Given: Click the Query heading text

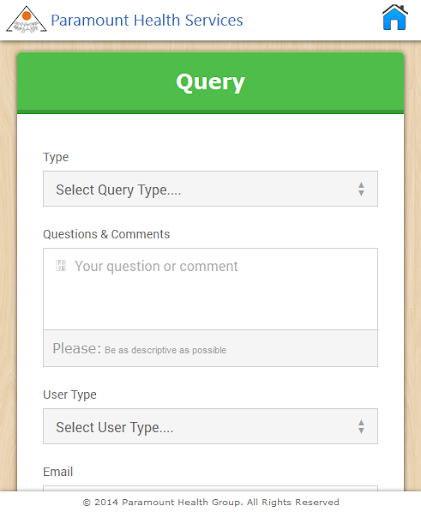Looking at the screenshot, I should tap(210, 82).
